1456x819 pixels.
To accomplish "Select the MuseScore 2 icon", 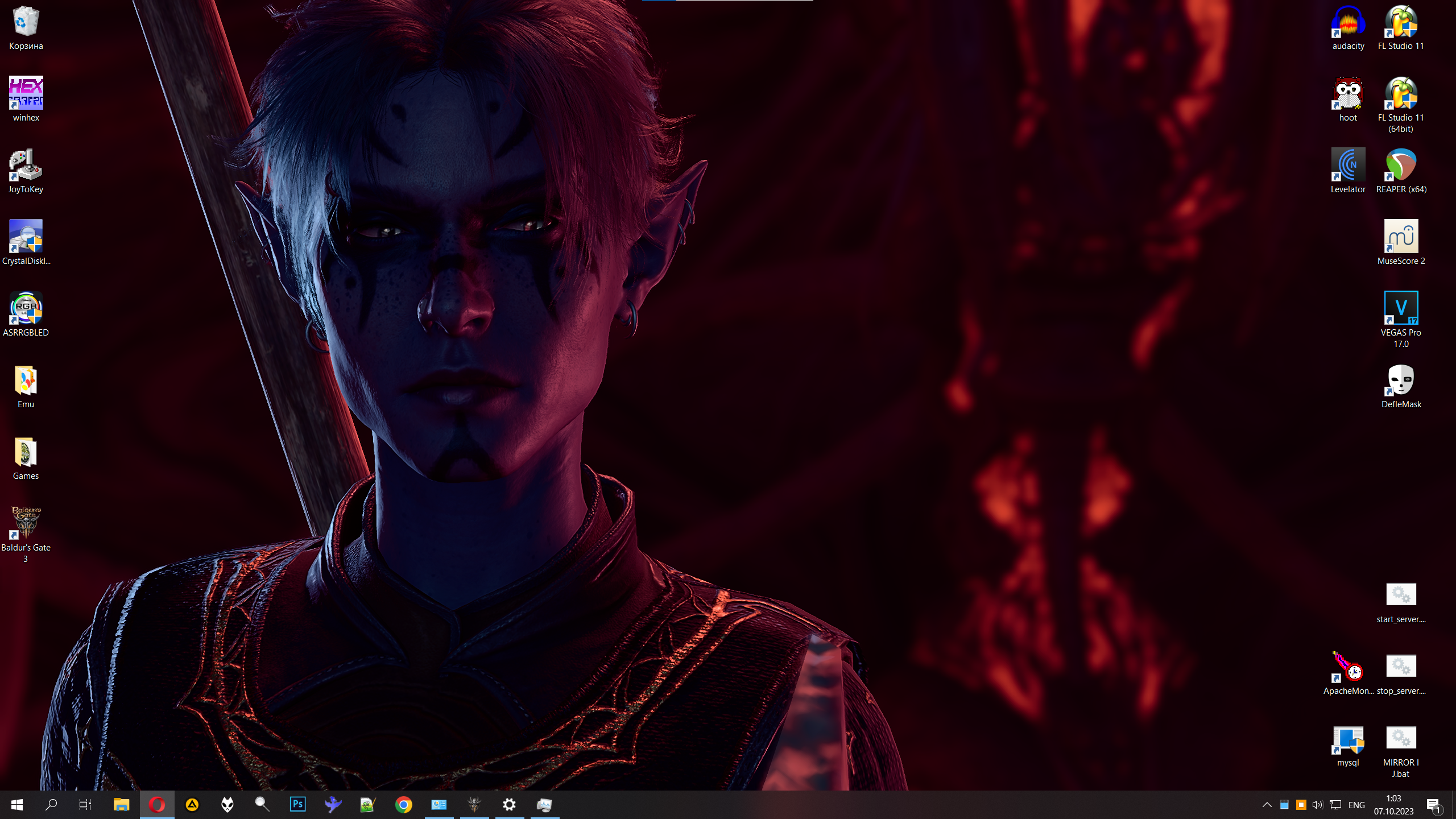I will (x=1401, y=240).
